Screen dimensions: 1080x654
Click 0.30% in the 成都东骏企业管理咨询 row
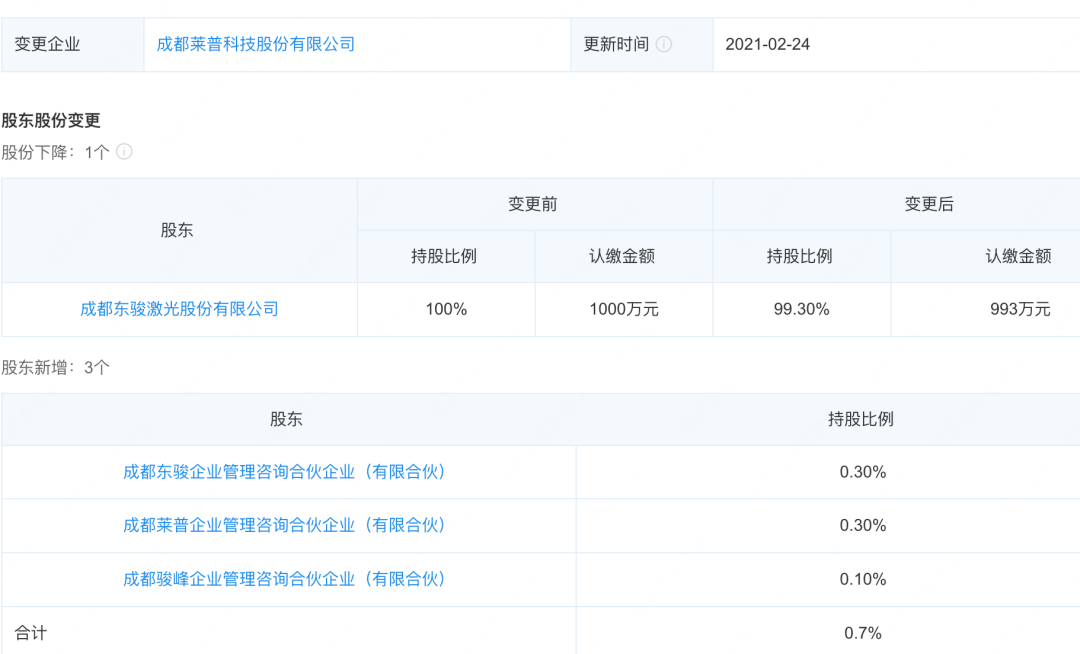[x=863, y=472]
